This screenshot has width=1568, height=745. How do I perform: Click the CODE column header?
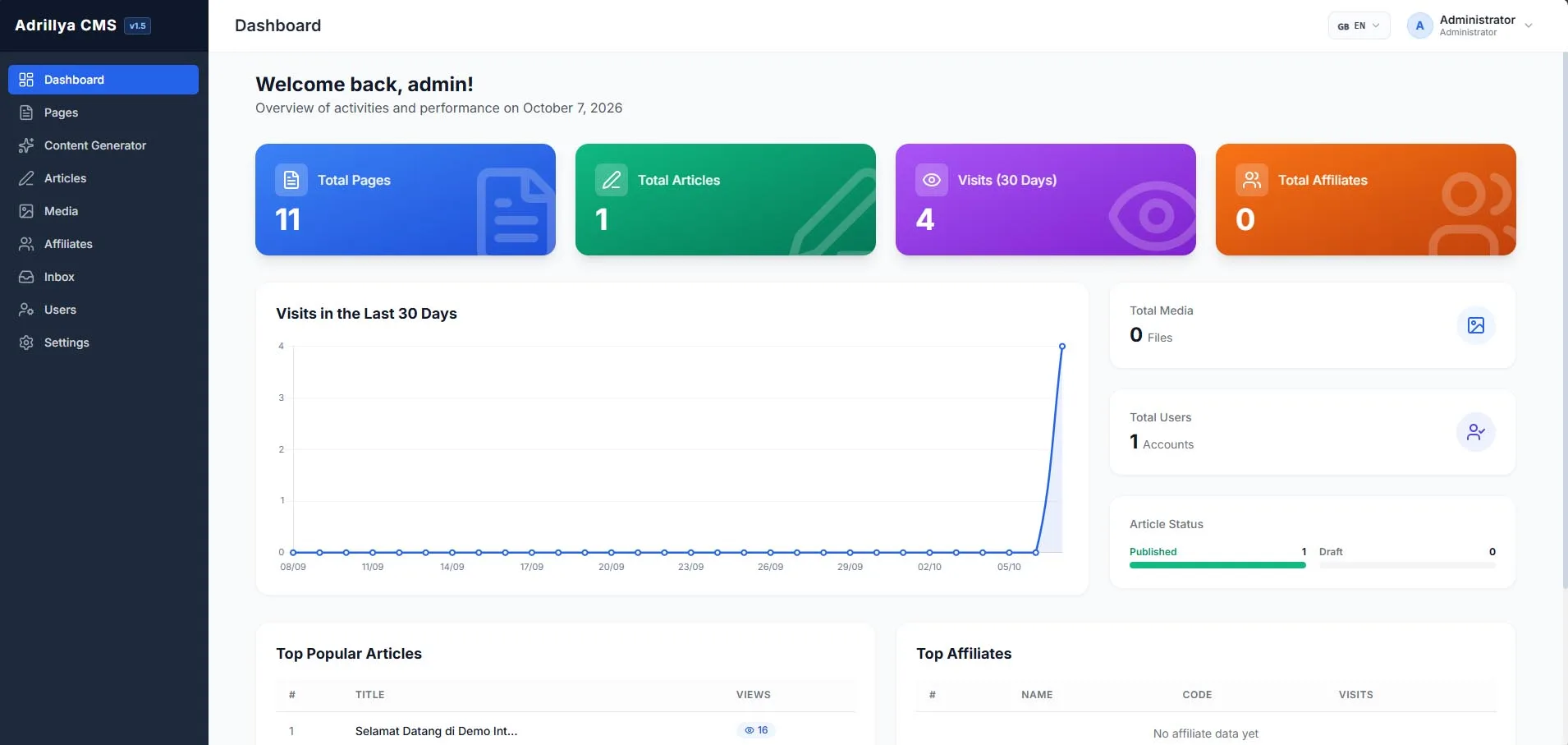(1197, 695)
